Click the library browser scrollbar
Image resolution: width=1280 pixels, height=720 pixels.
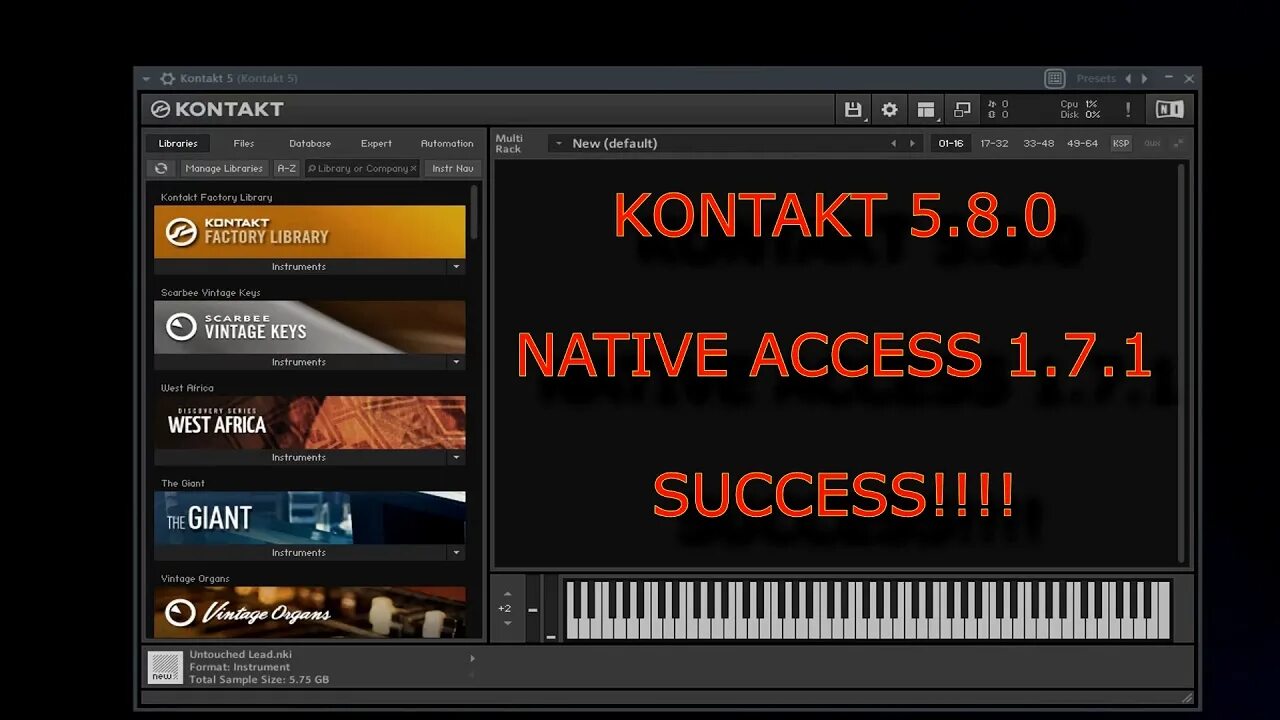474,212
